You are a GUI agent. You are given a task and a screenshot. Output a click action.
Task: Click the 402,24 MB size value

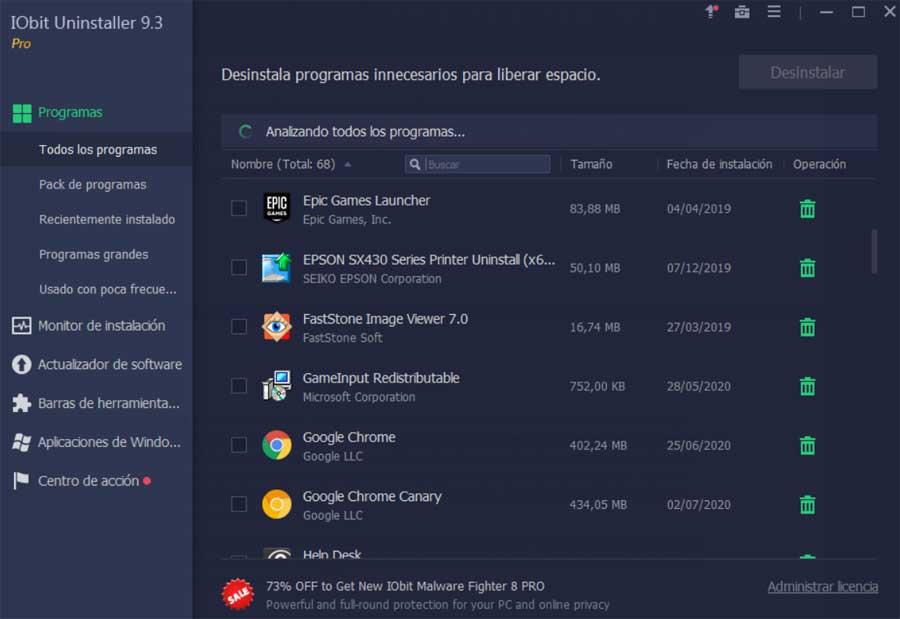[598, 446]
